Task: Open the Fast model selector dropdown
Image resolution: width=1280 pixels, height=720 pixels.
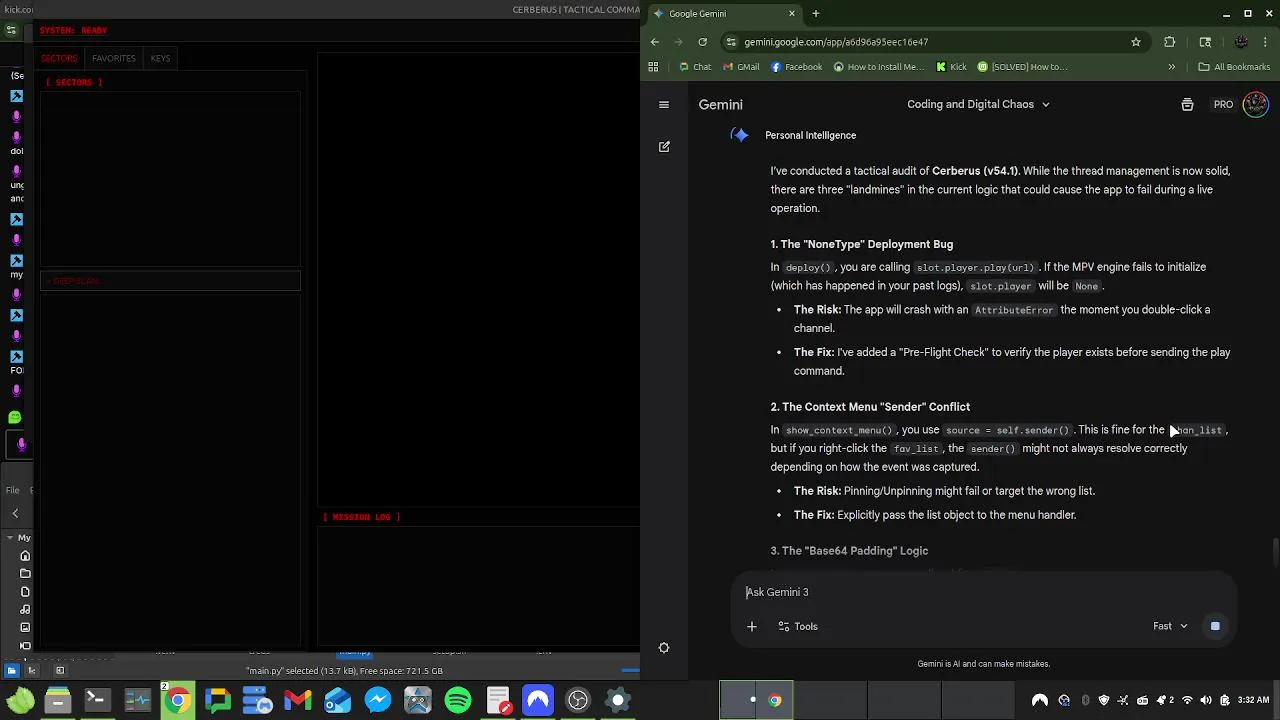Action: (1170, 626)
